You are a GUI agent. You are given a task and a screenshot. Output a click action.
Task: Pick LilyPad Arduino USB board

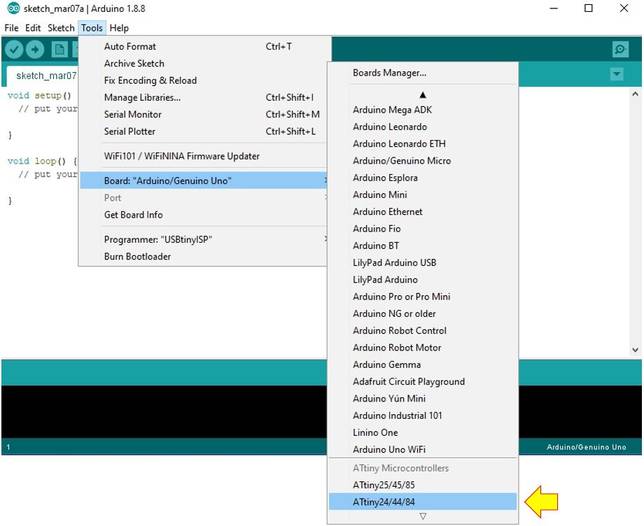coord(423,262)
